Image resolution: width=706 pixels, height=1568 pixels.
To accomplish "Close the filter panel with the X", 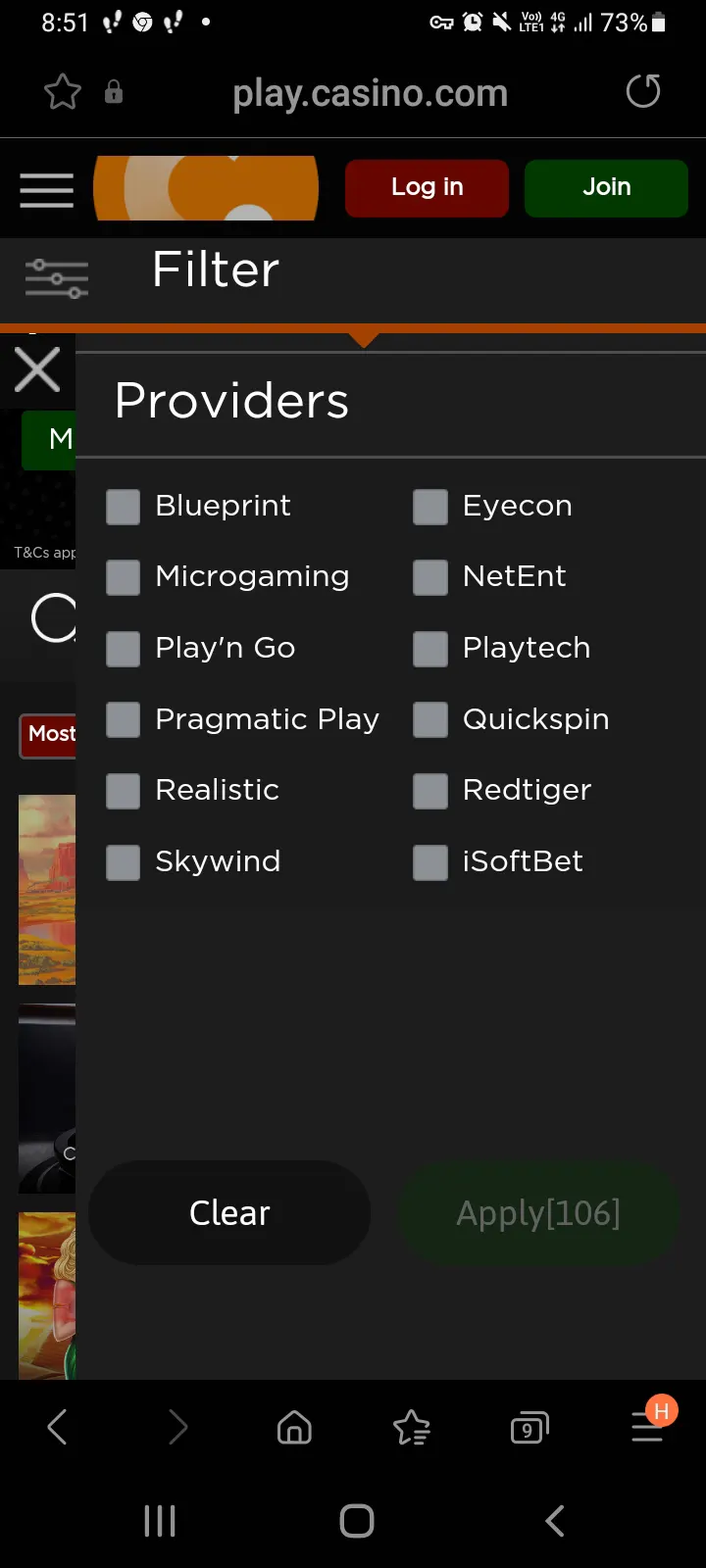I will 37,370.
